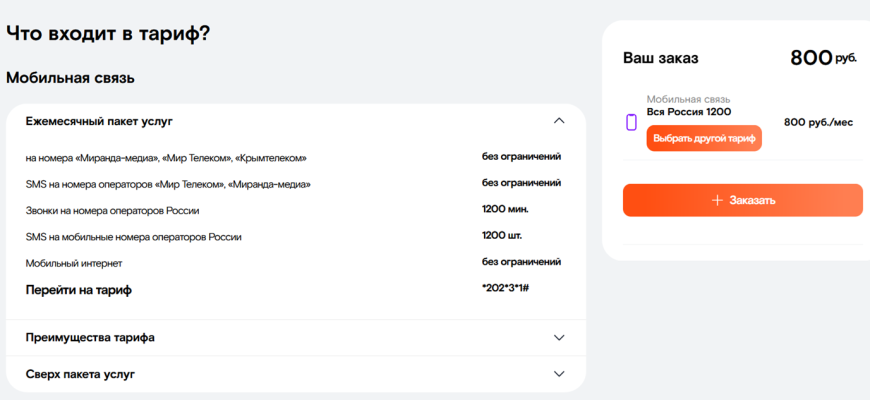This screenshot has width=870, height=400.
Task: Expand Преимущества тарифа with its chevron arrow
Action: [x=559, y=338]
